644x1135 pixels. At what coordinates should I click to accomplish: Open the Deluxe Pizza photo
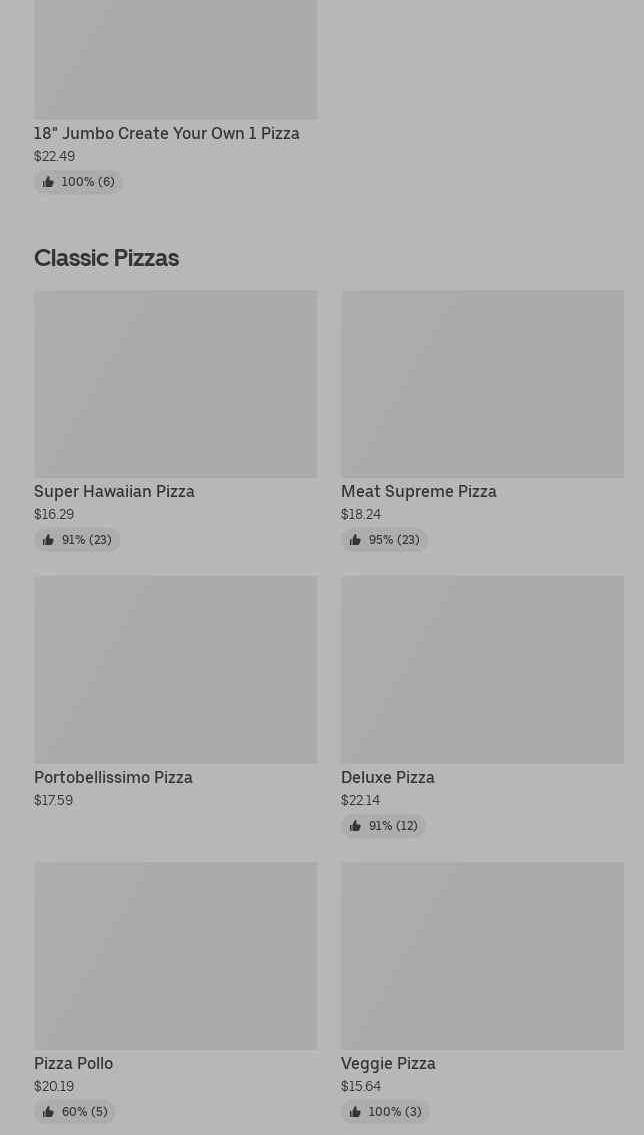[482, 669]
